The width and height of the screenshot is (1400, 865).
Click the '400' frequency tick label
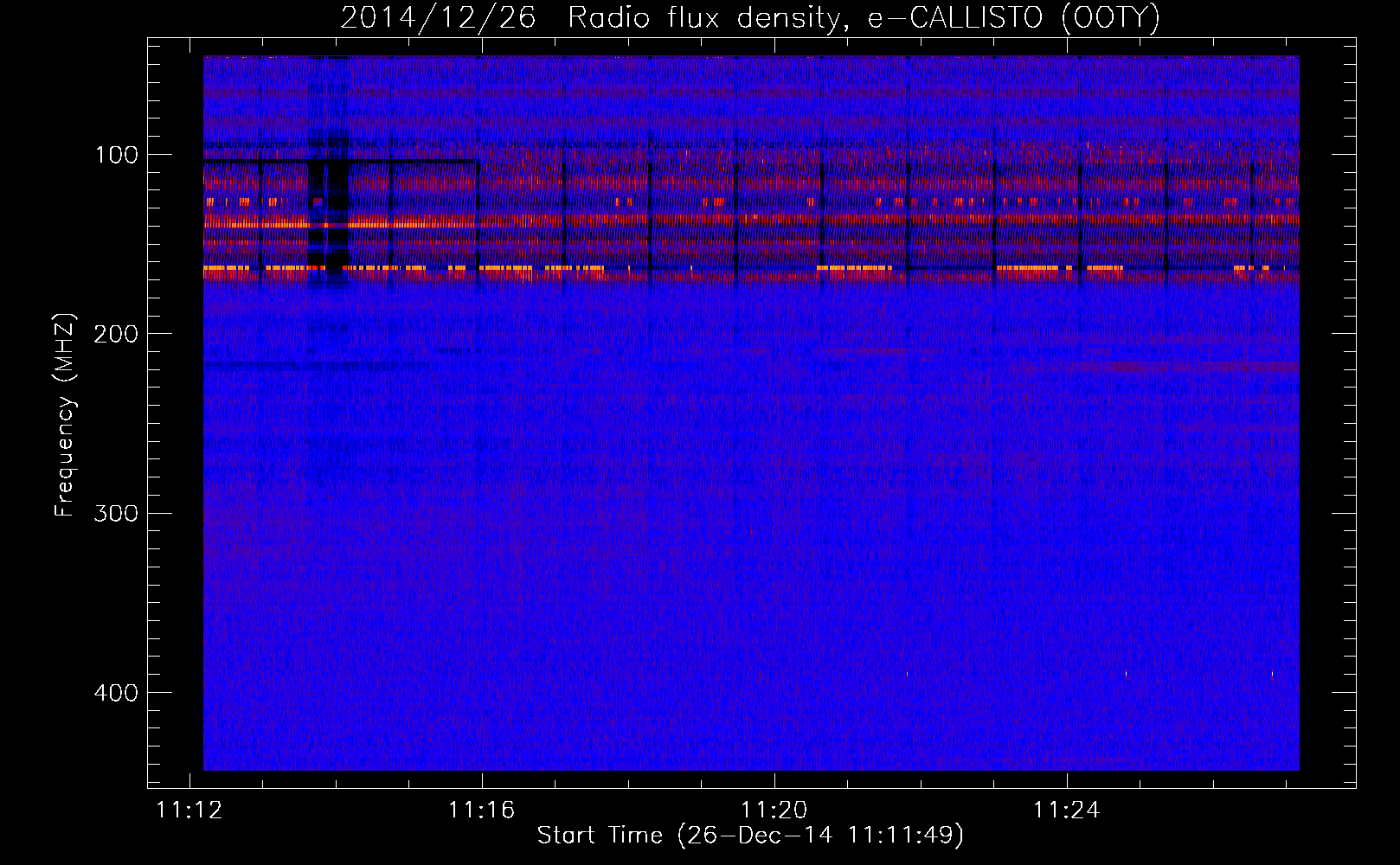click(116, 693)
